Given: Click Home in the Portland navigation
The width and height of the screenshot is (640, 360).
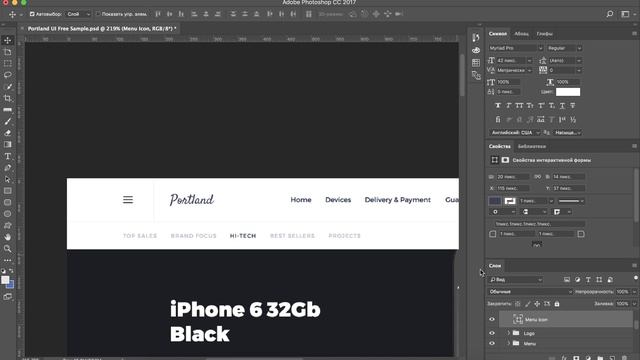Looking at the screenshot, I should (301, 200).
